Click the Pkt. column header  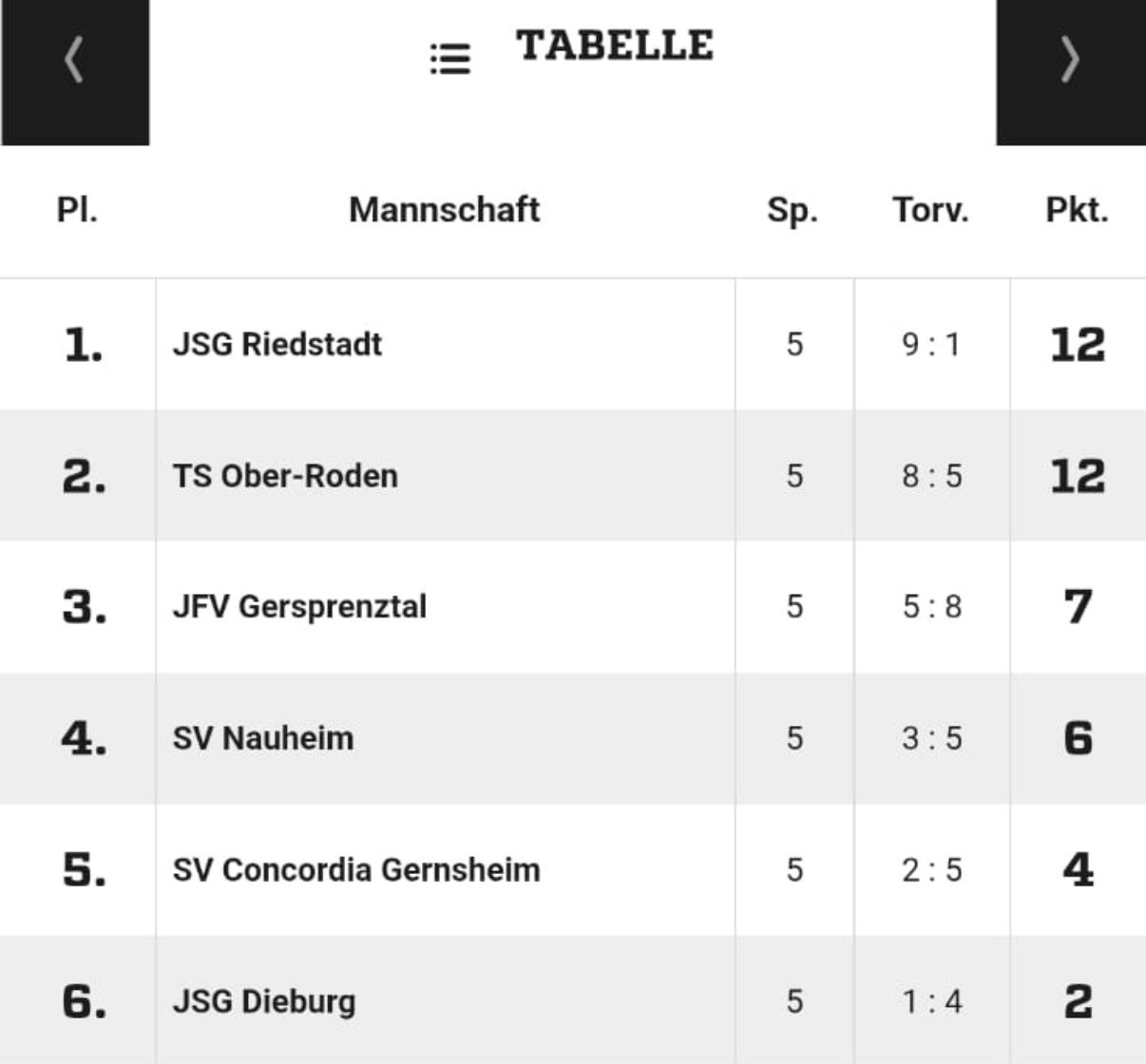(x=1077, y=209)
